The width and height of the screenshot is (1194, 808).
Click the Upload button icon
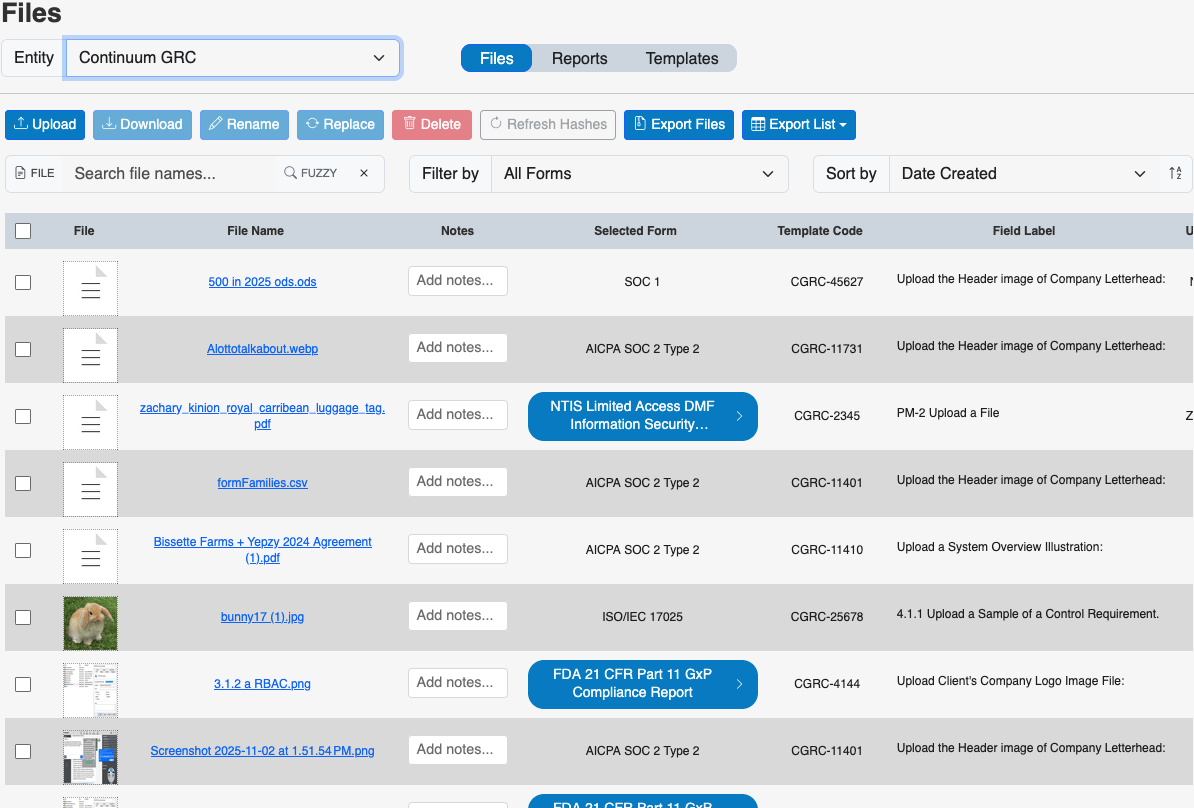22,124
